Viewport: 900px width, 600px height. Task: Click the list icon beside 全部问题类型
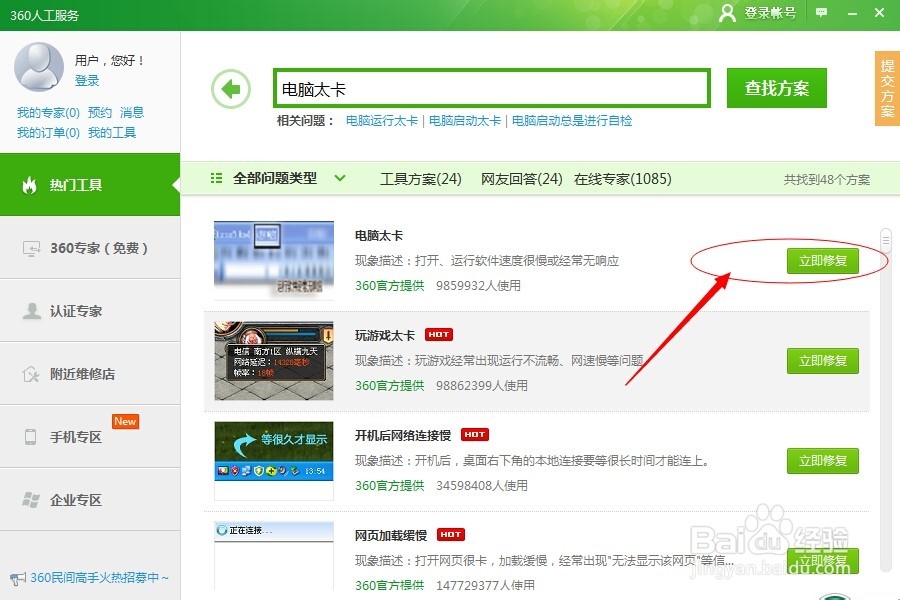pos(216,178)
